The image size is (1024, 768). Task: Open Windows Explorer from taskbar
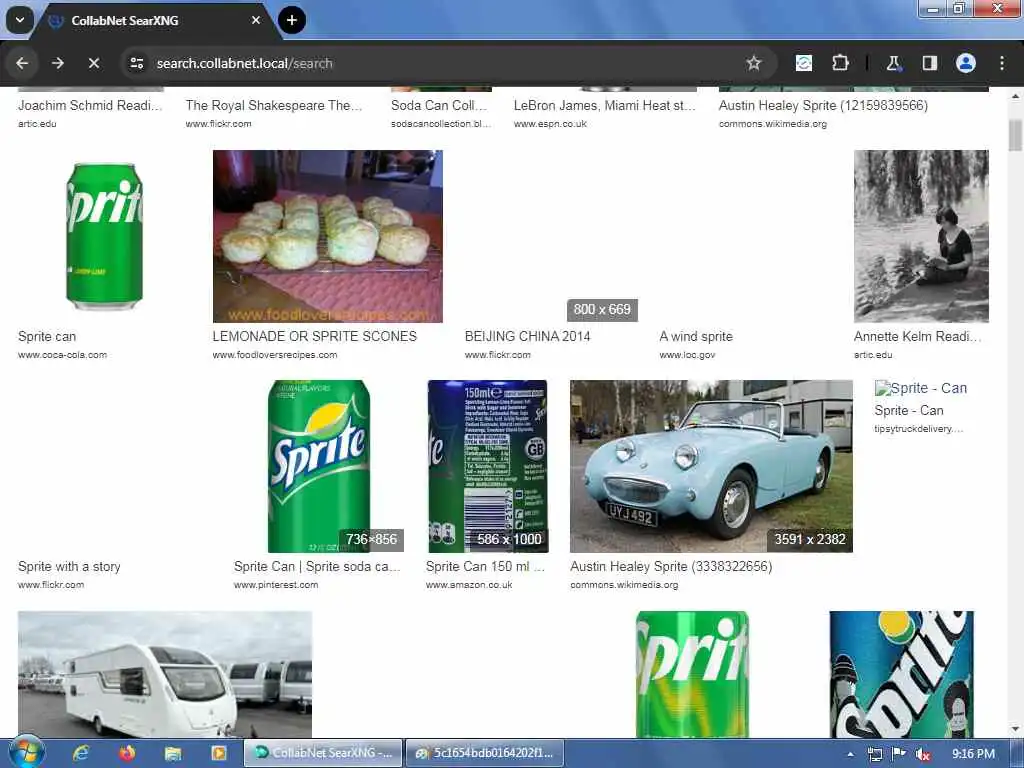(173, 753)
